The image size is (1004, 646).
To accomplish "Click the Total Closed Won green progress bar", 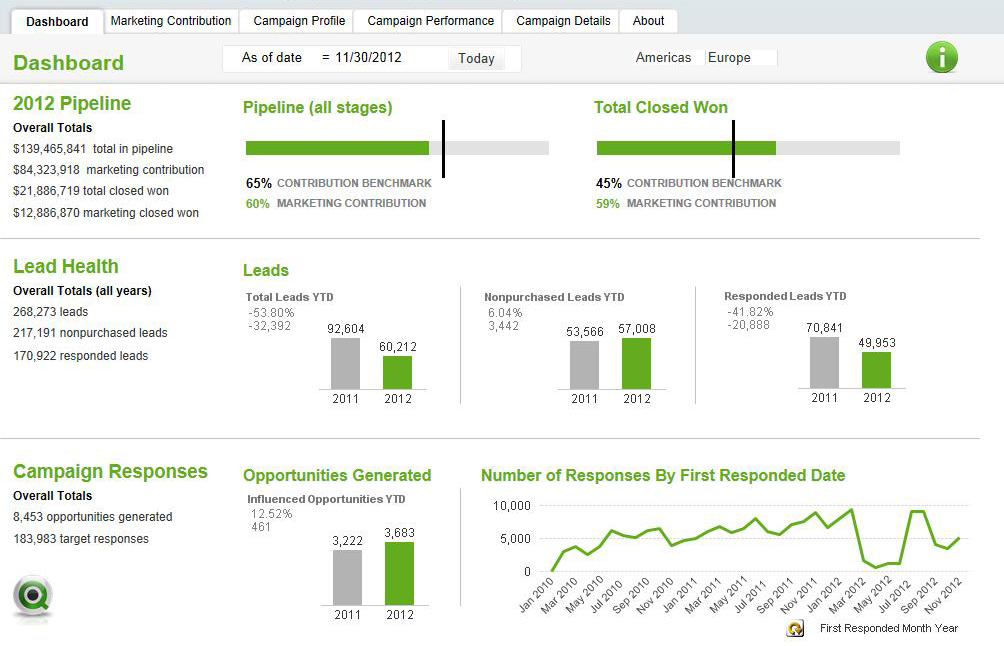I will pos(686,148).
